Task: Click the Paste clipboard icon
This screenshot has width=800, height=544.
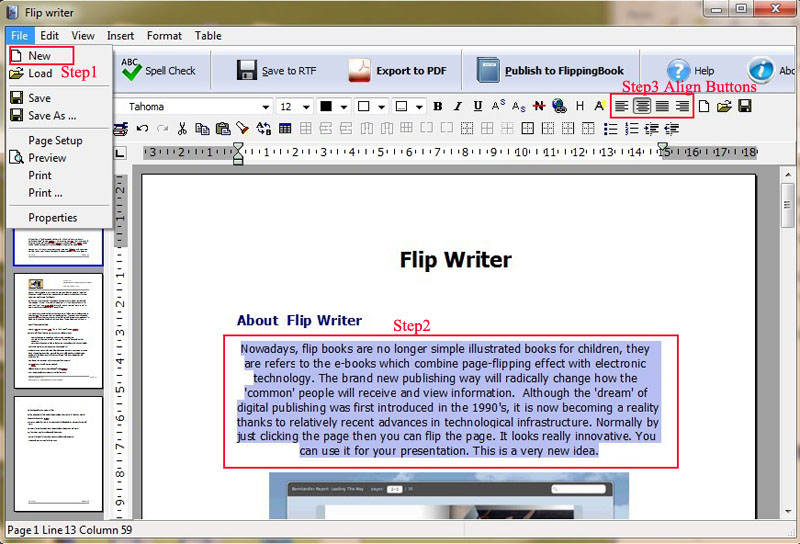Action: [x=223, y=128]
